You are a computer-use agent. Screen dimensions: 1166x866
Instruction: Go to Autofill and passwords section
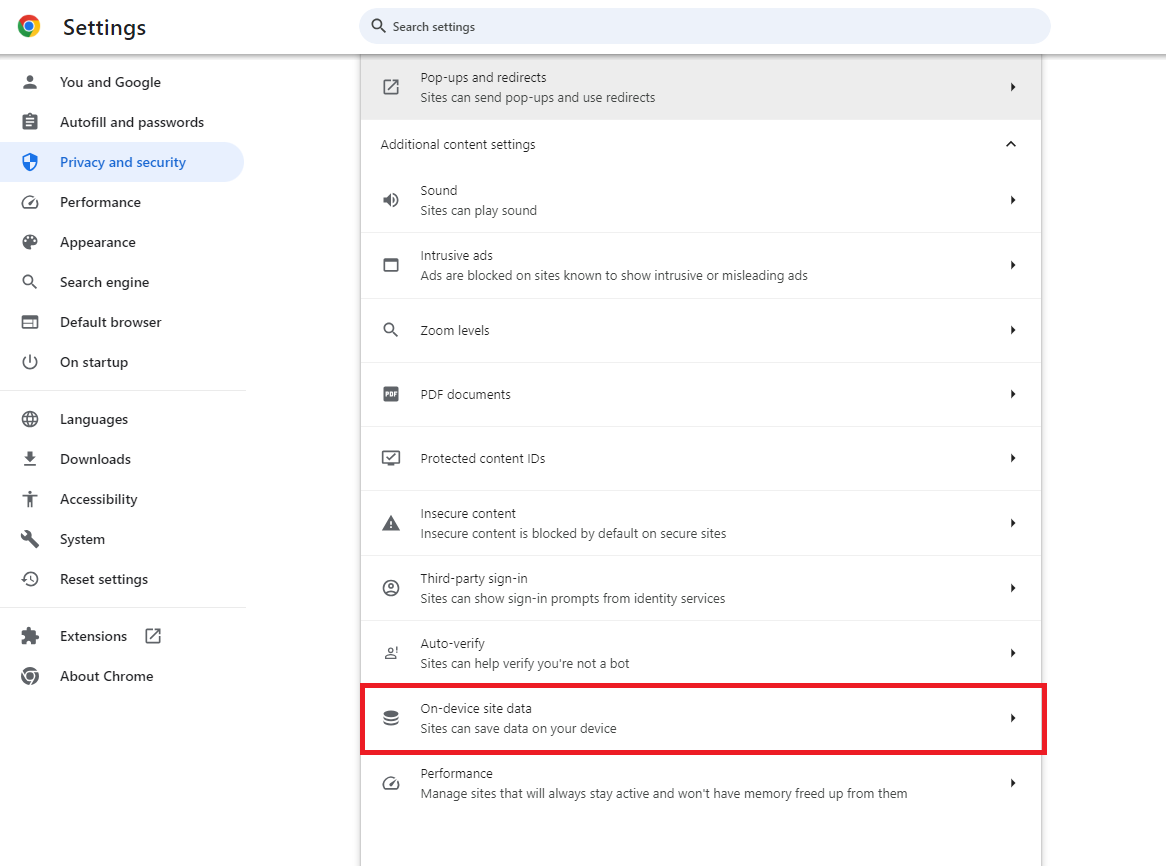pyautogui.click(x=131, y=122)
